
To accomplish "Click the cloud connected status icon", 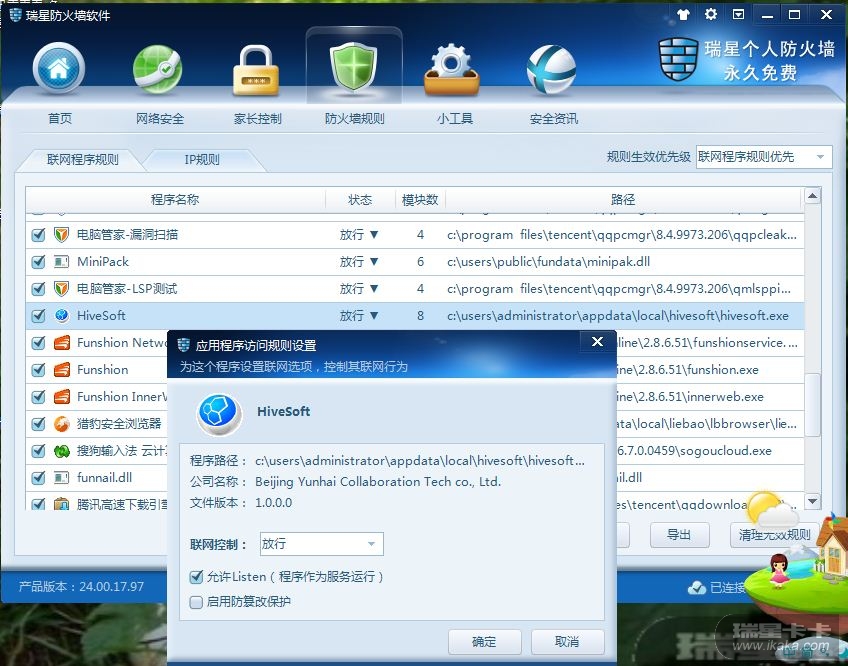I will (697, 588).
